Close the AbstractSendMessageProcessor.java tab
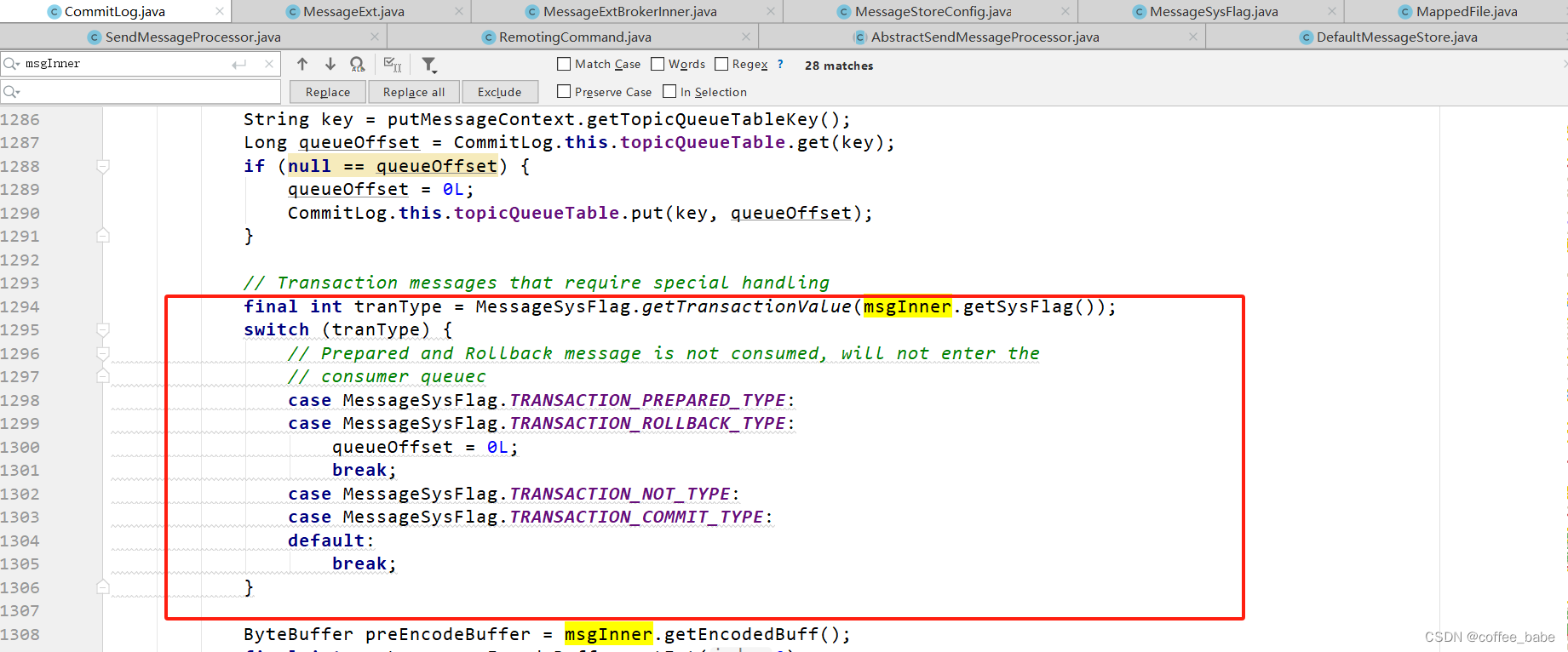The height and width of the screenshot is (652, 1568). coord(1193,37)
